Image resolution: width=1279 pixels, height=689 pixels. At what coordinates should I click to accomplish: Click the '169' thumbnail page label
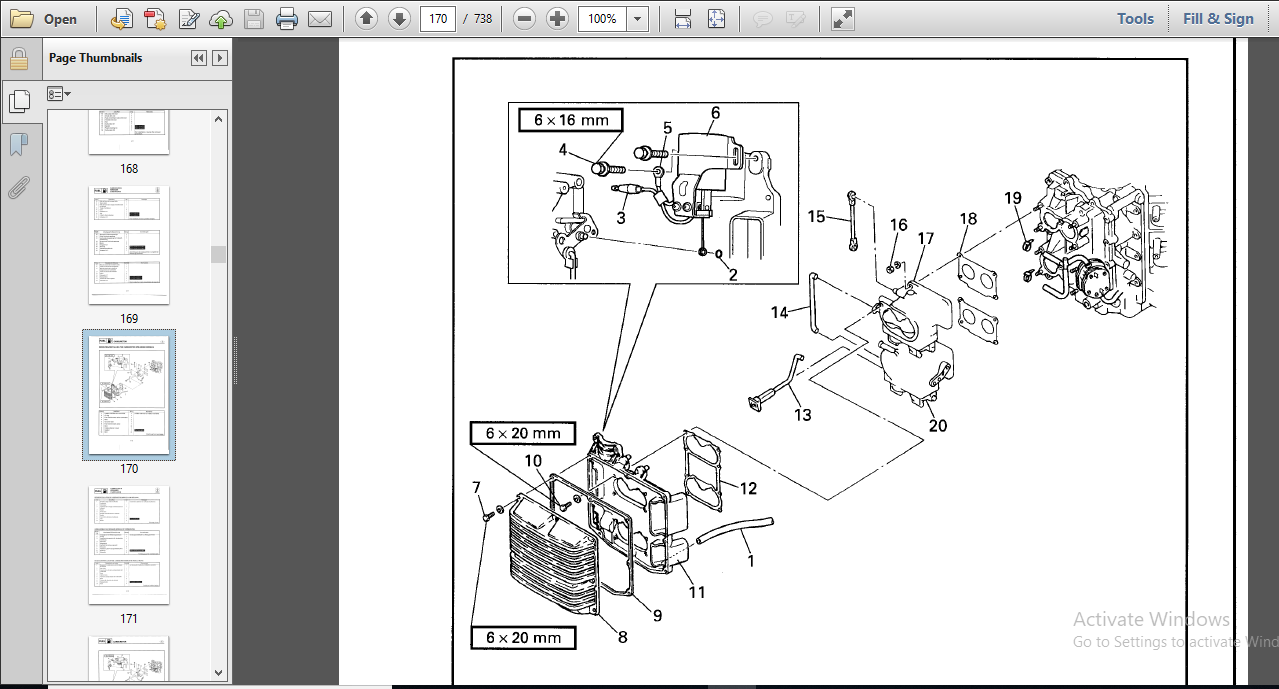pos(129,319)
